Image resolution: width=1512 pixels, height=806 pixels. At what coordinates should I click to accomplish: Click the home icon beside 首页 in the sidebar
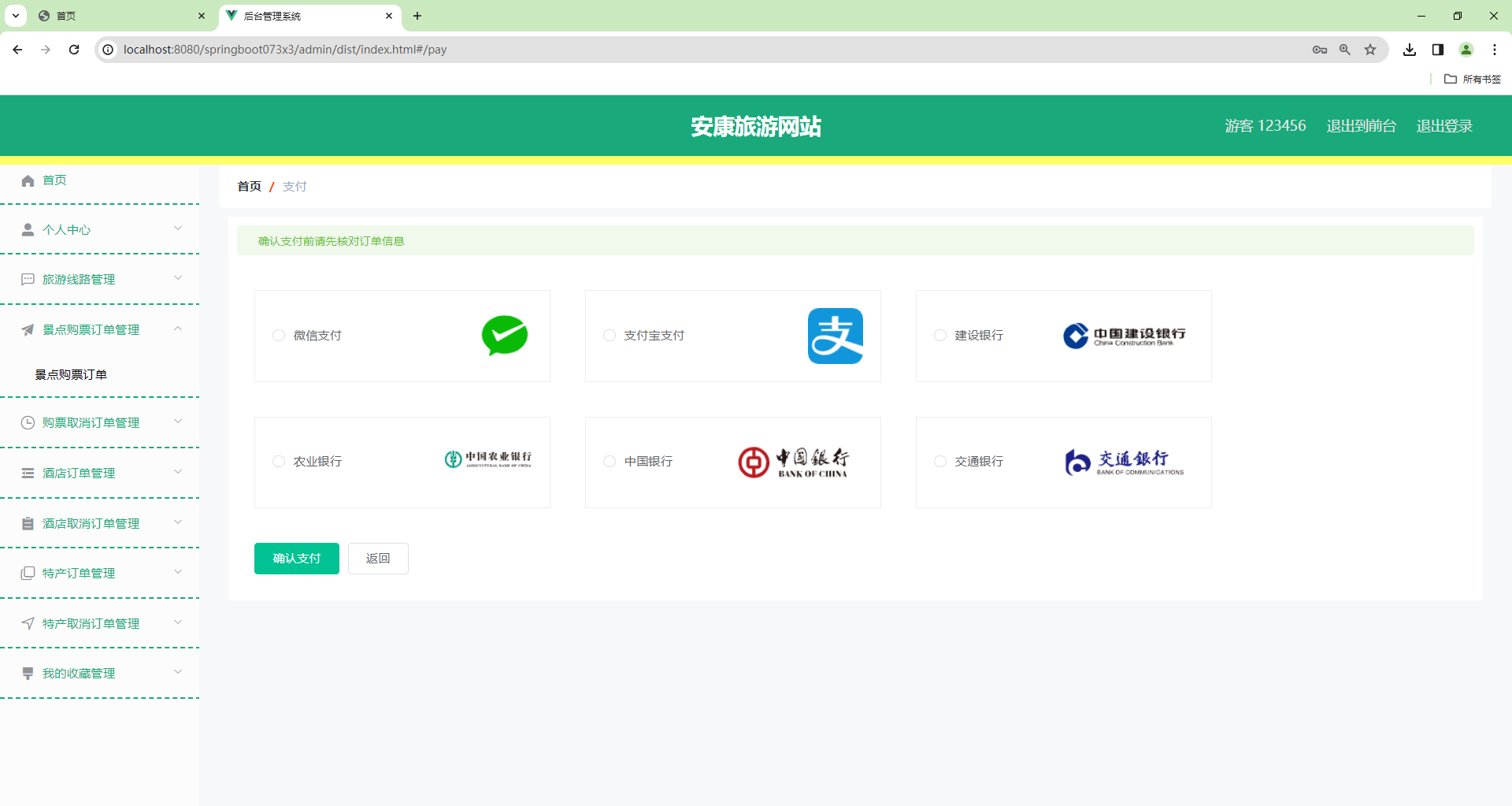click(x=28, y=180)
